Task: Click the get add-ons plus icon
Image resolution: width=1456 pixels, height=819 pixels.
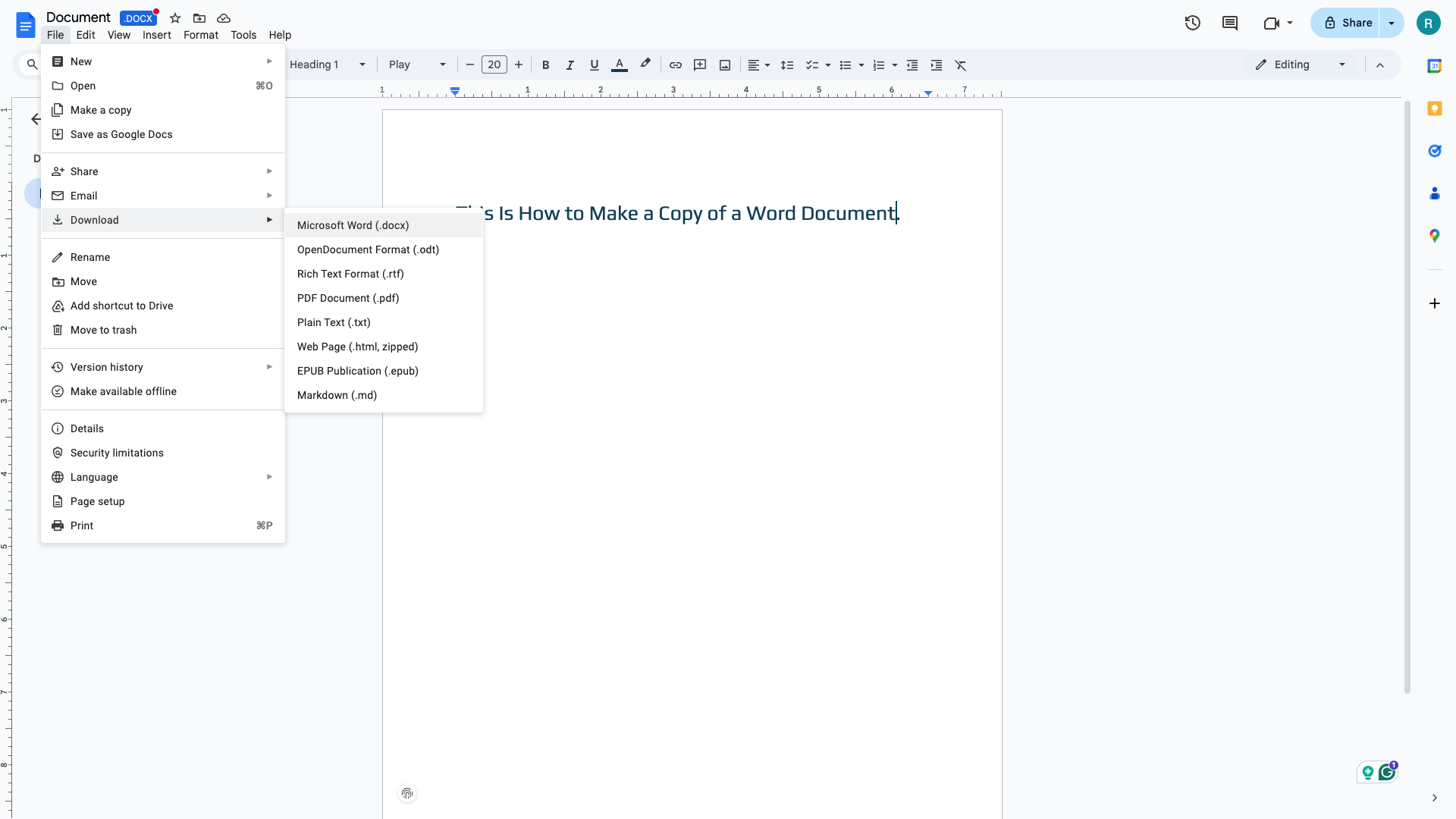Action: [x=1434, y=303]
